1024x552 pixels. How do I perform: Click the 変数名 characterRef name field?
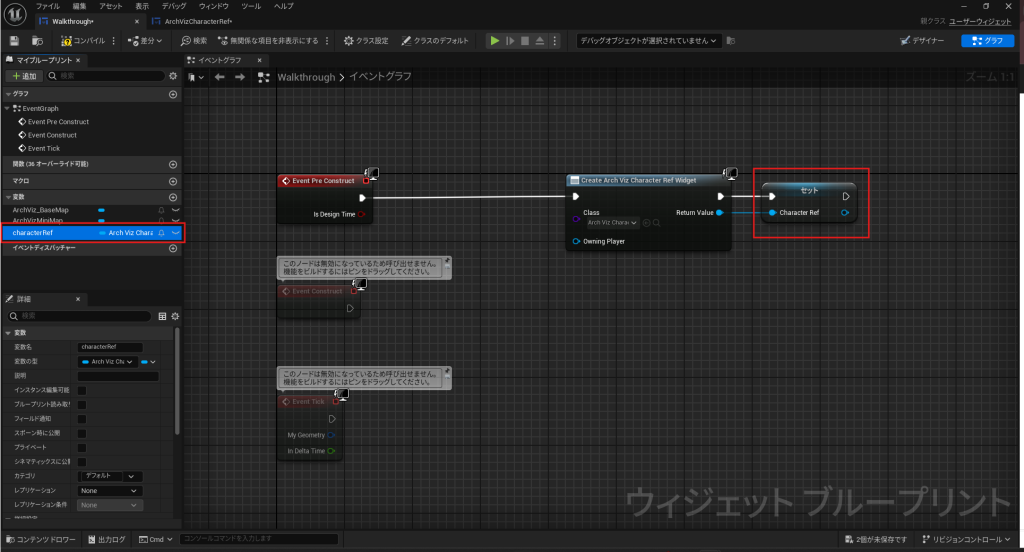[110, 347]
